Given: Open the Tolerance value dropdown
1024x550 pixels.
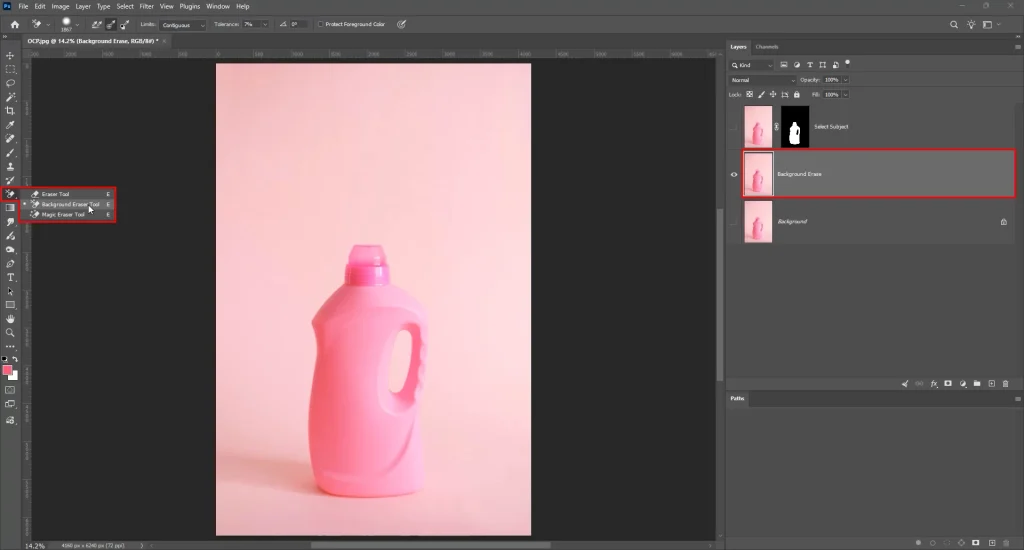Looking at the screenshot, I should coord(264,25).
